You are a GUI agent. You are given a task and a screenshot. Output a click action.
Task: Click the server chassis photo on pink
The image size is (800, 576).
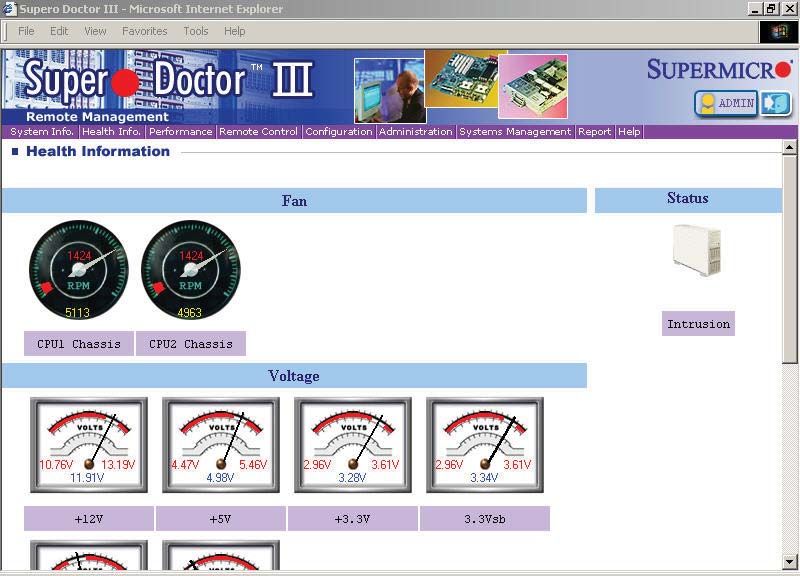click(x=533, y=86)
